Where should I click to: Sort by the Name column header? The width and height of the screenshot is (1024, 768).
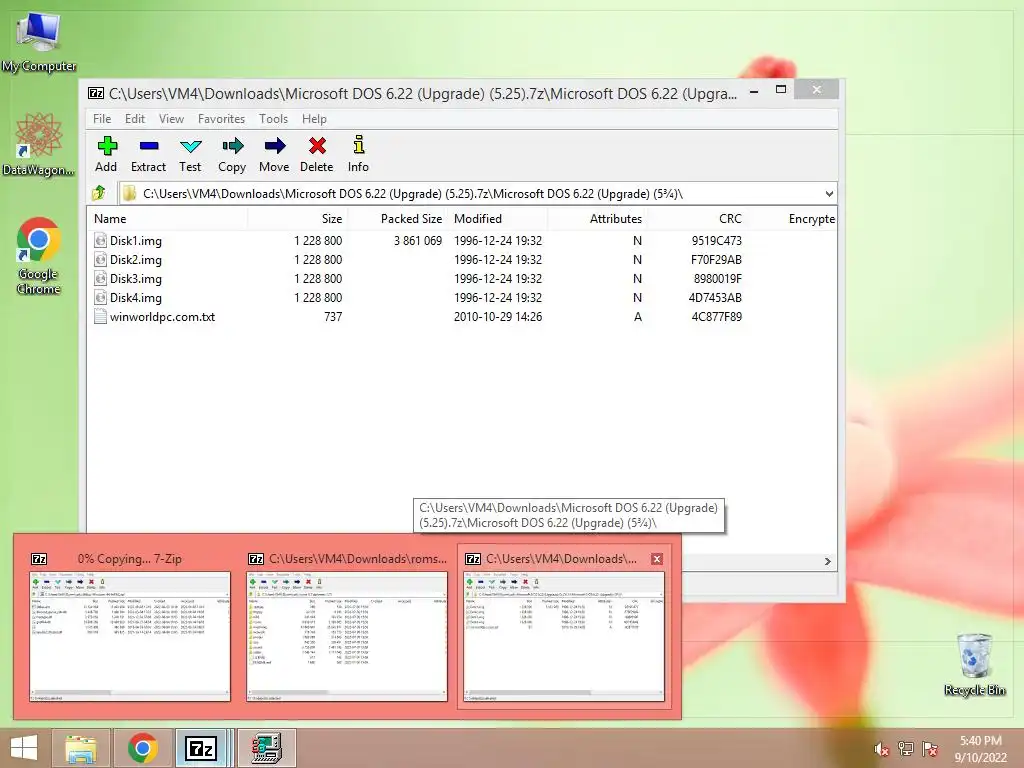pyautogui.click(x=167, y=219)
